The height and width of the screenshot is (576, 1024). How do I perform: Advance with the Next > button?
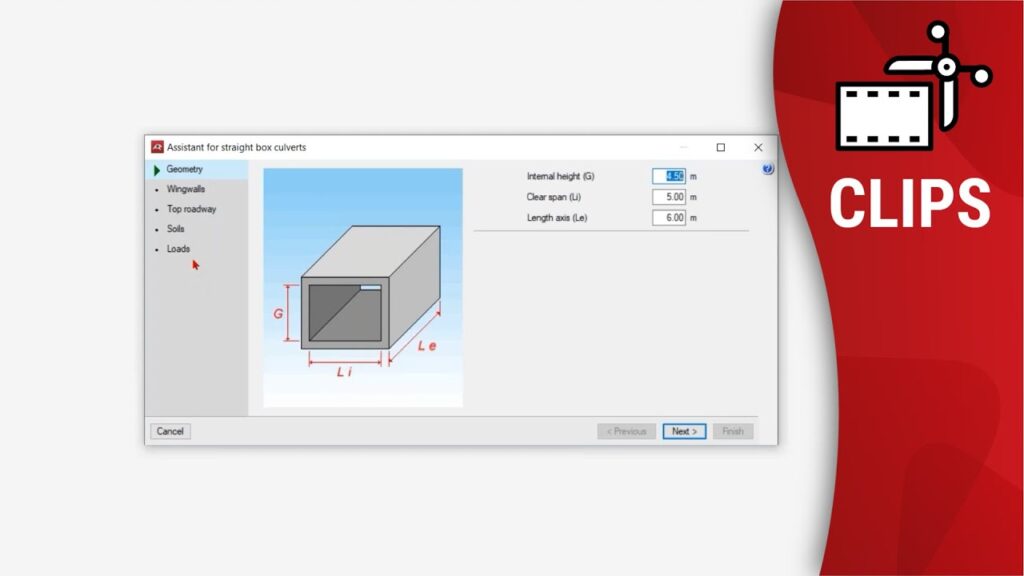point(685,431)
